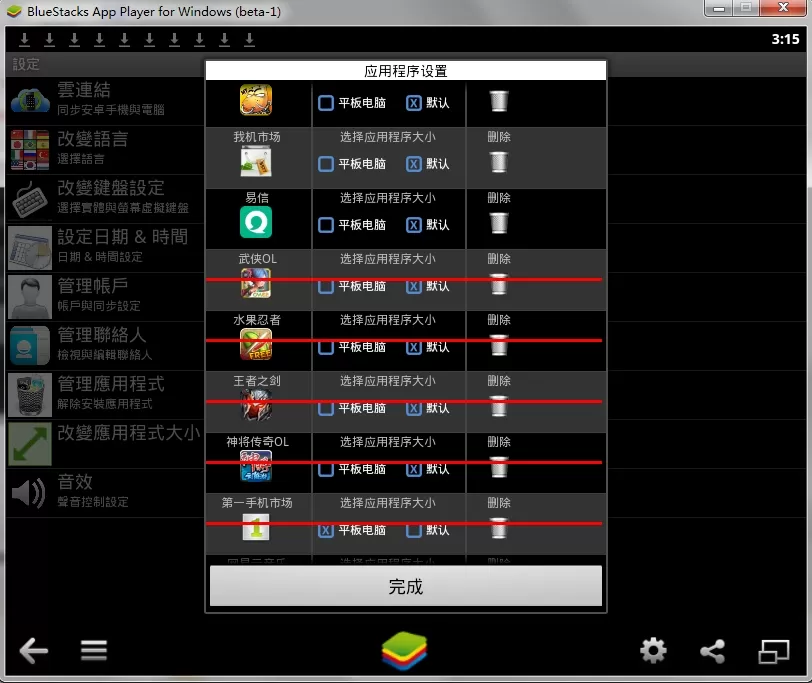Open 設定日期 & 時間 setting
Image resolution: width=812 pixels, height=683 pixels.
pyautogui.click(x=105, y=248)
